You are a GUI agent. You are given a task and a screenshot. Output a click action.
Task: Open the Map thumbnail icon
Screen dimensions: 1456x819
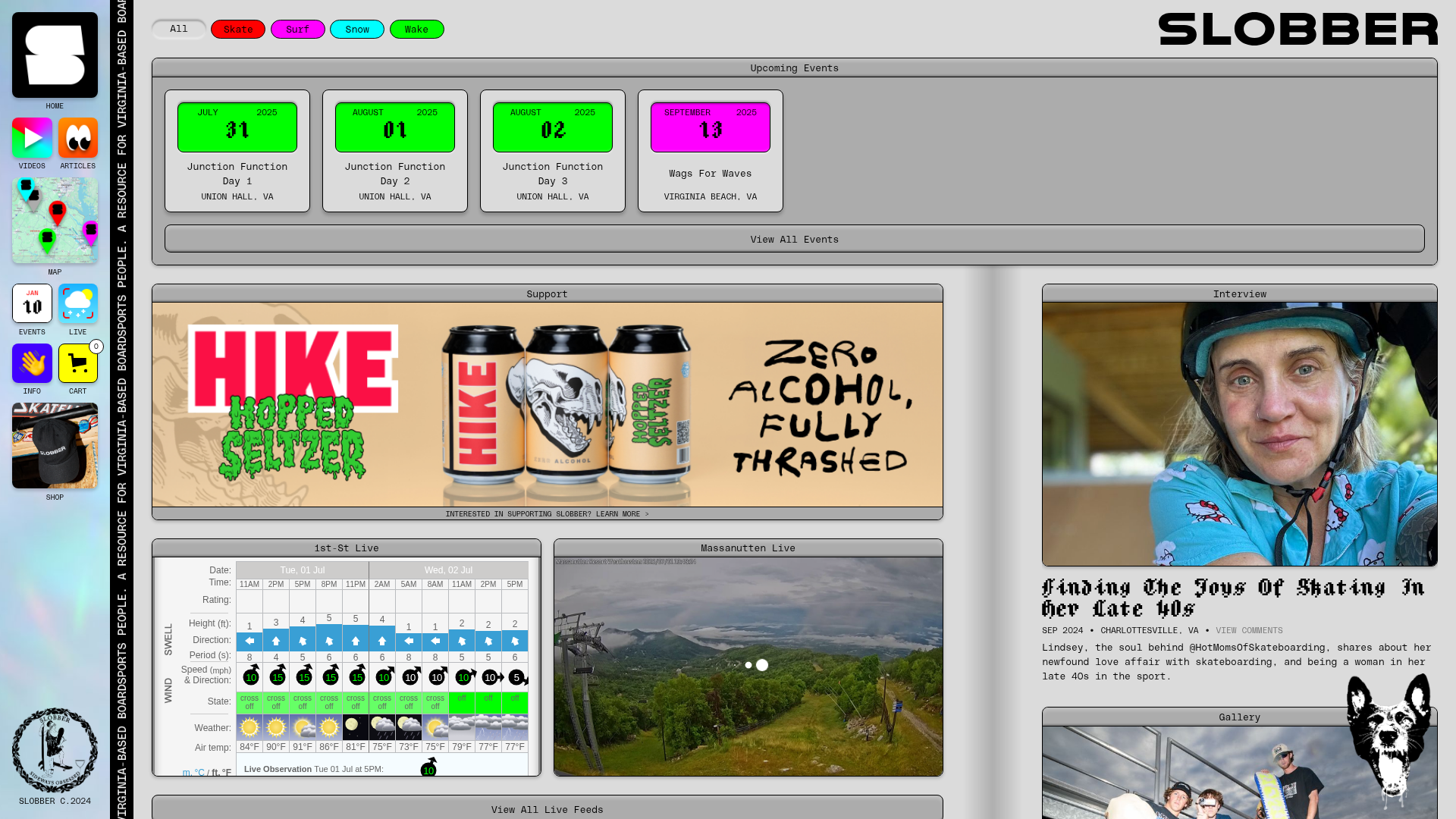55,221
